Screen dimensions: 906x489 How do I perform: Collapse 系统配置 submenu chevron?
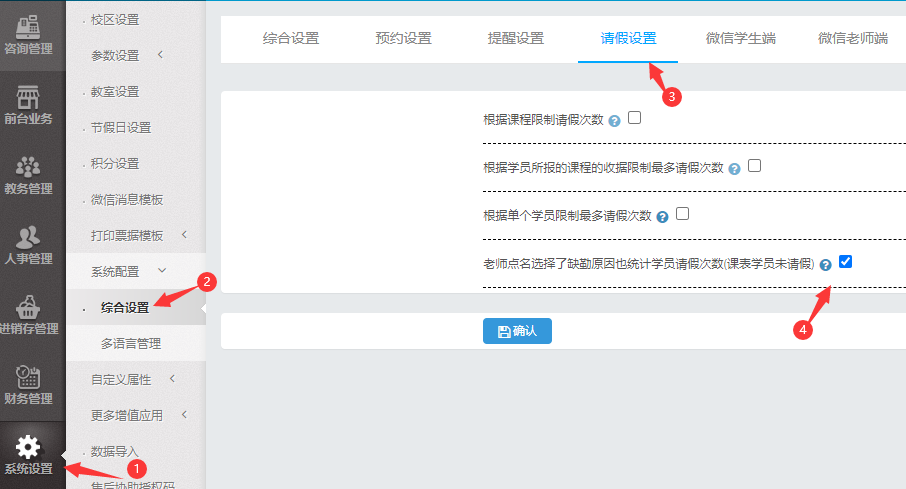click(x=162, y=270)
